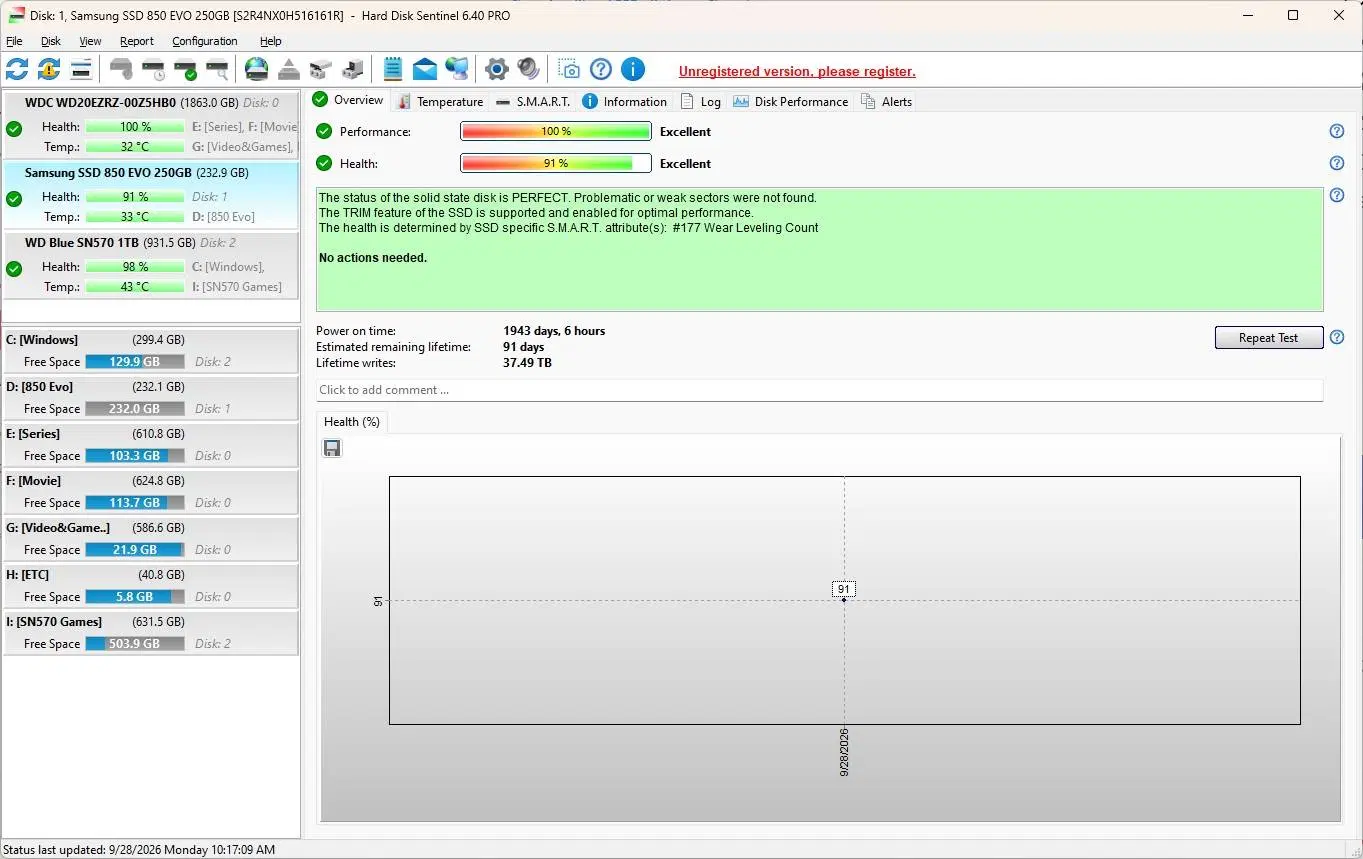Click the camera screenshot toolbar icon
Viewport: 1363px width, 859px height.
click(x=569, y=69)
